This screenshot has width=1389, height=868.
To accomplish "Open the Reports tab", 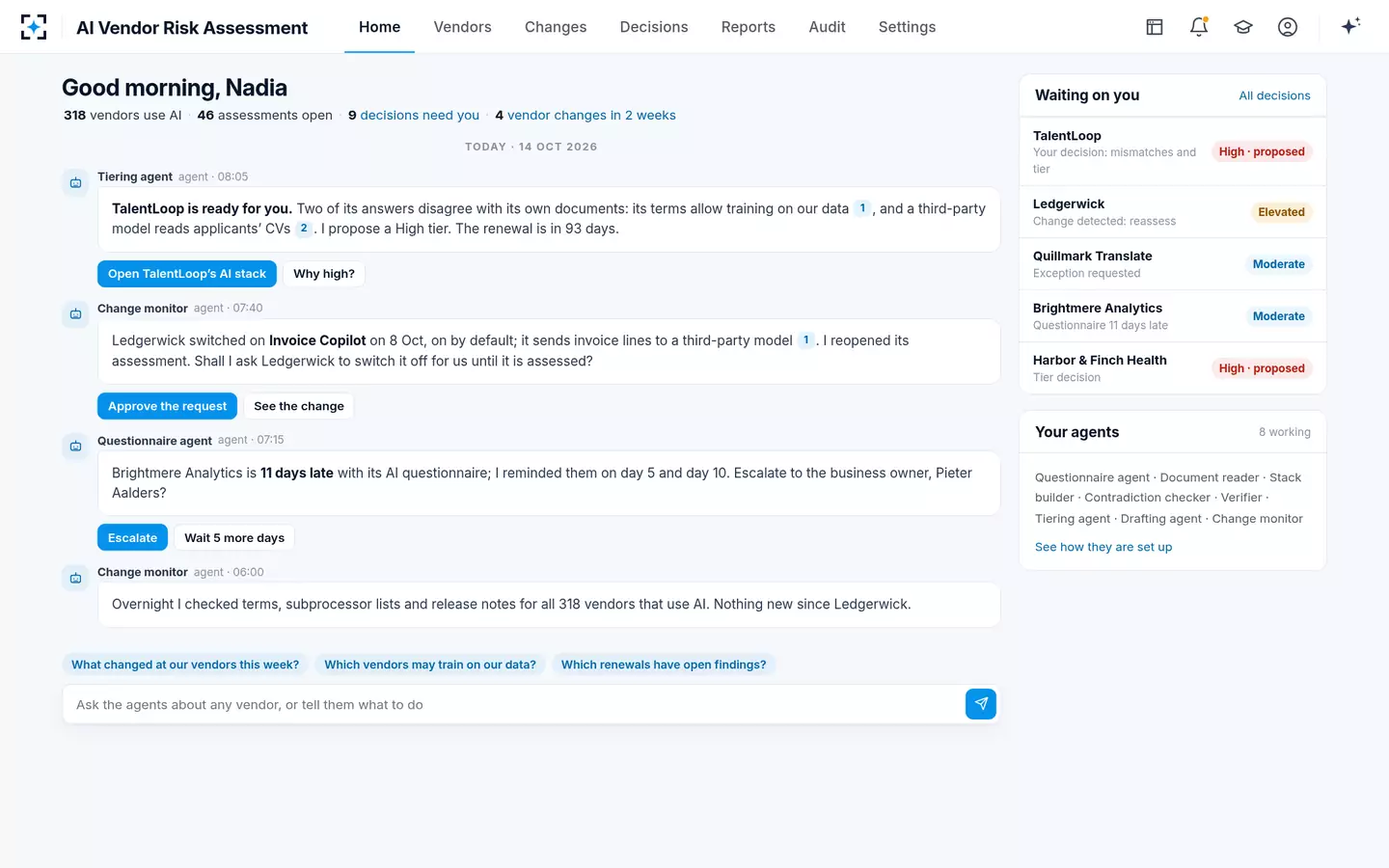I will 749,27.
